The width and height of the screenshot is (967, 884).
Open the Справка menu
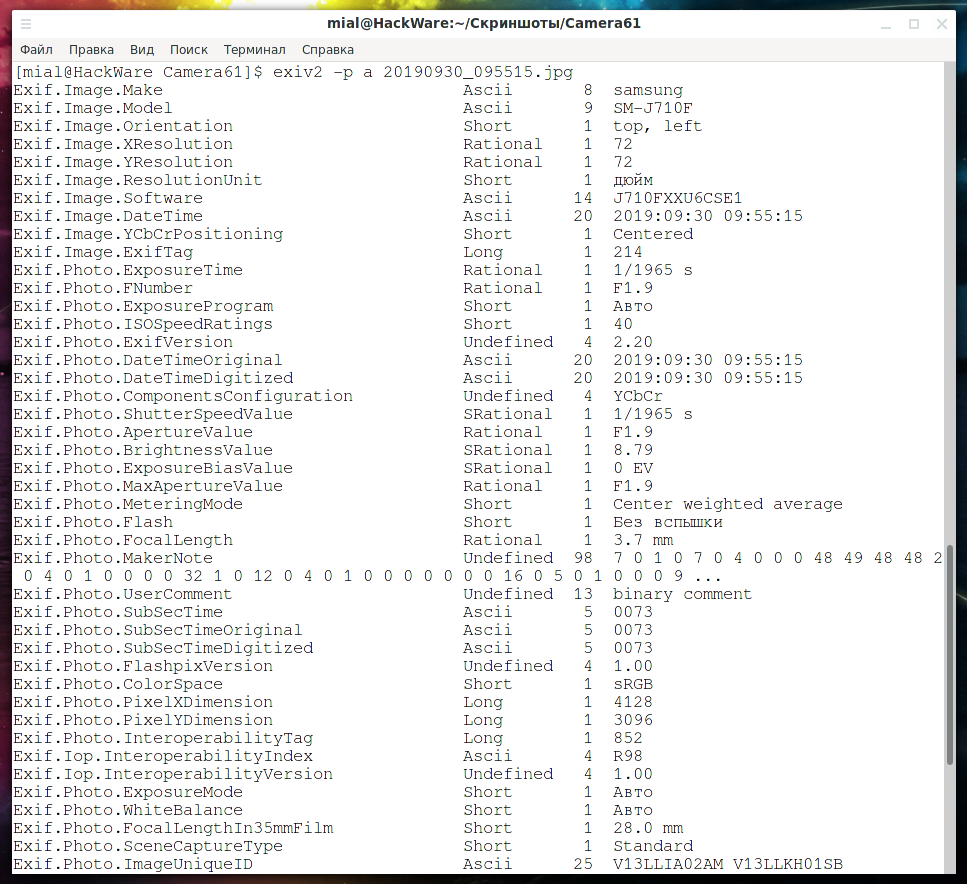pyautogui.click(x=328, y=49)
